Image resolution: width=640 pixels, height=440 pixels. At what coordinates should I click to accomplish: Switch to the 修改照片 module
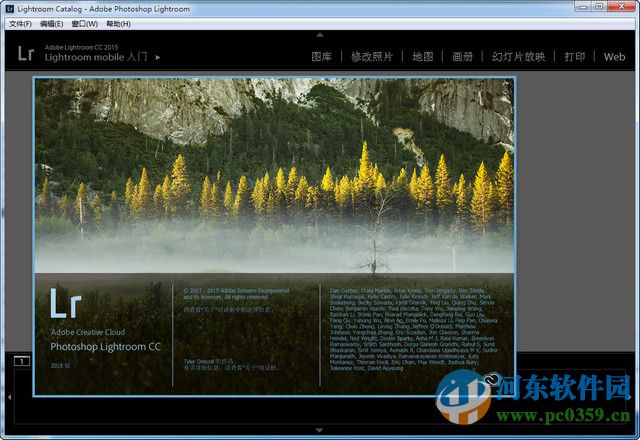[x=372, y=57]
